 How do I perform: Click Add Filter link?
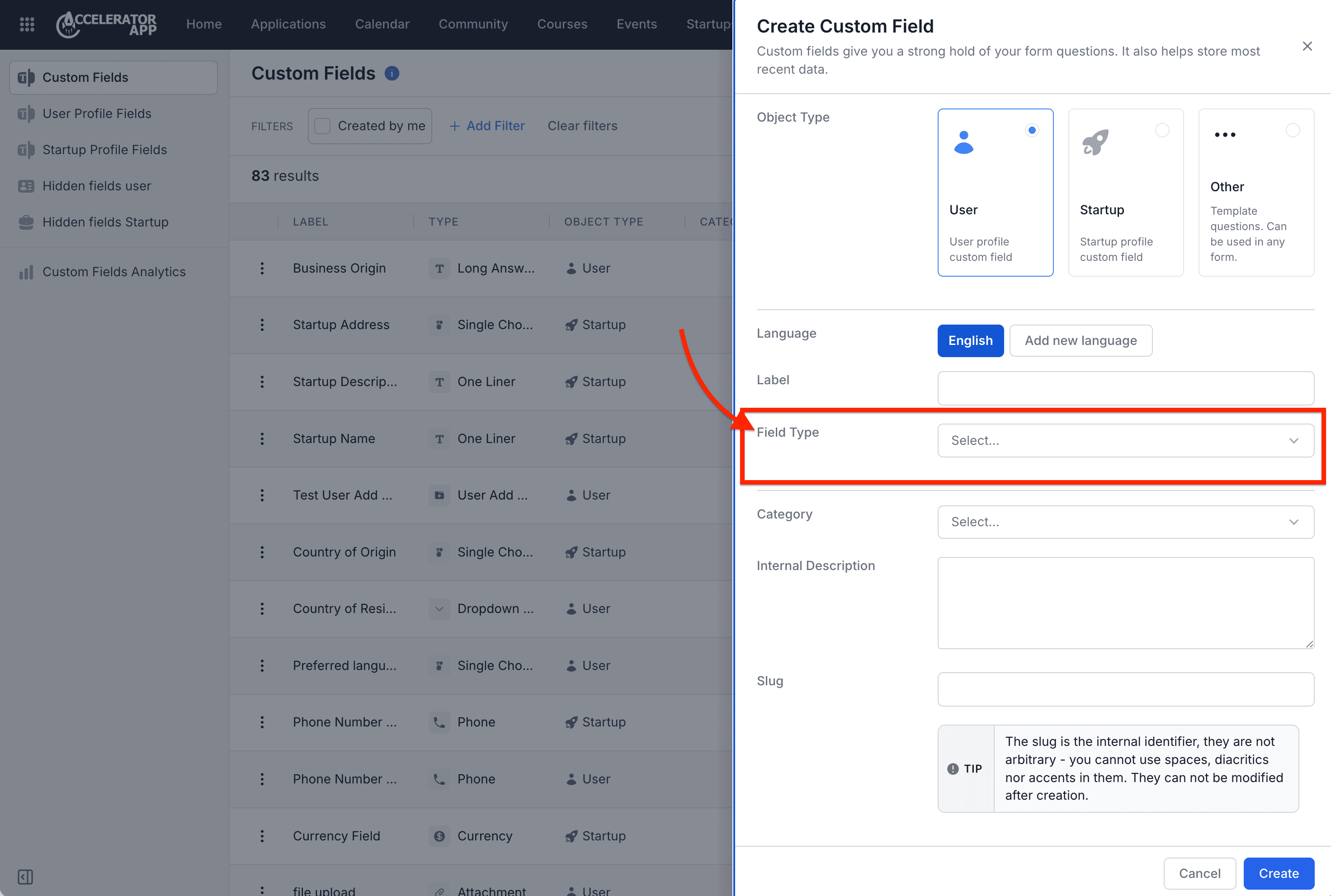tap(487, 126)
